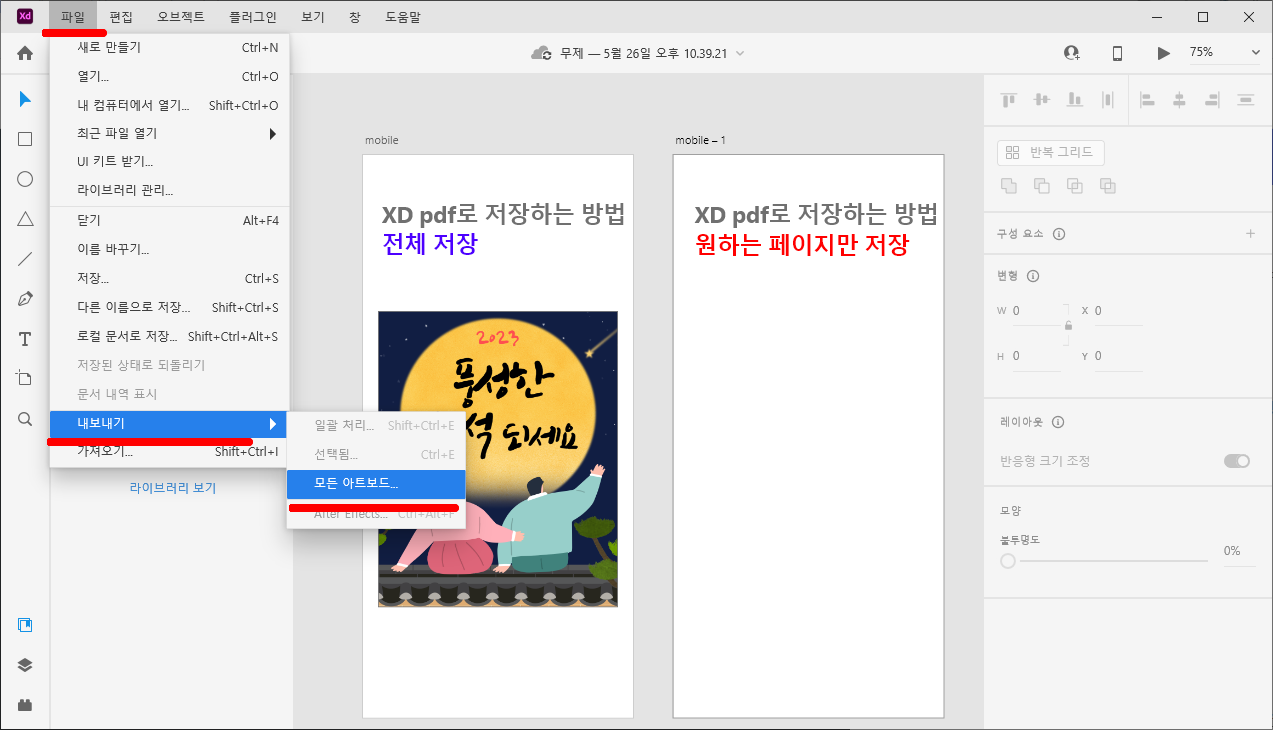
Task: Toggle the W/H aspect ratio lock
Action: coord(1067,327)
